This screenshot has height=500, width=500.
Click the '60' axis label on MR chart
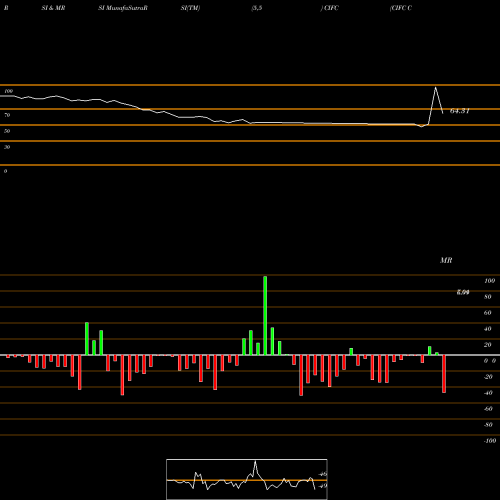pos(488,313)
